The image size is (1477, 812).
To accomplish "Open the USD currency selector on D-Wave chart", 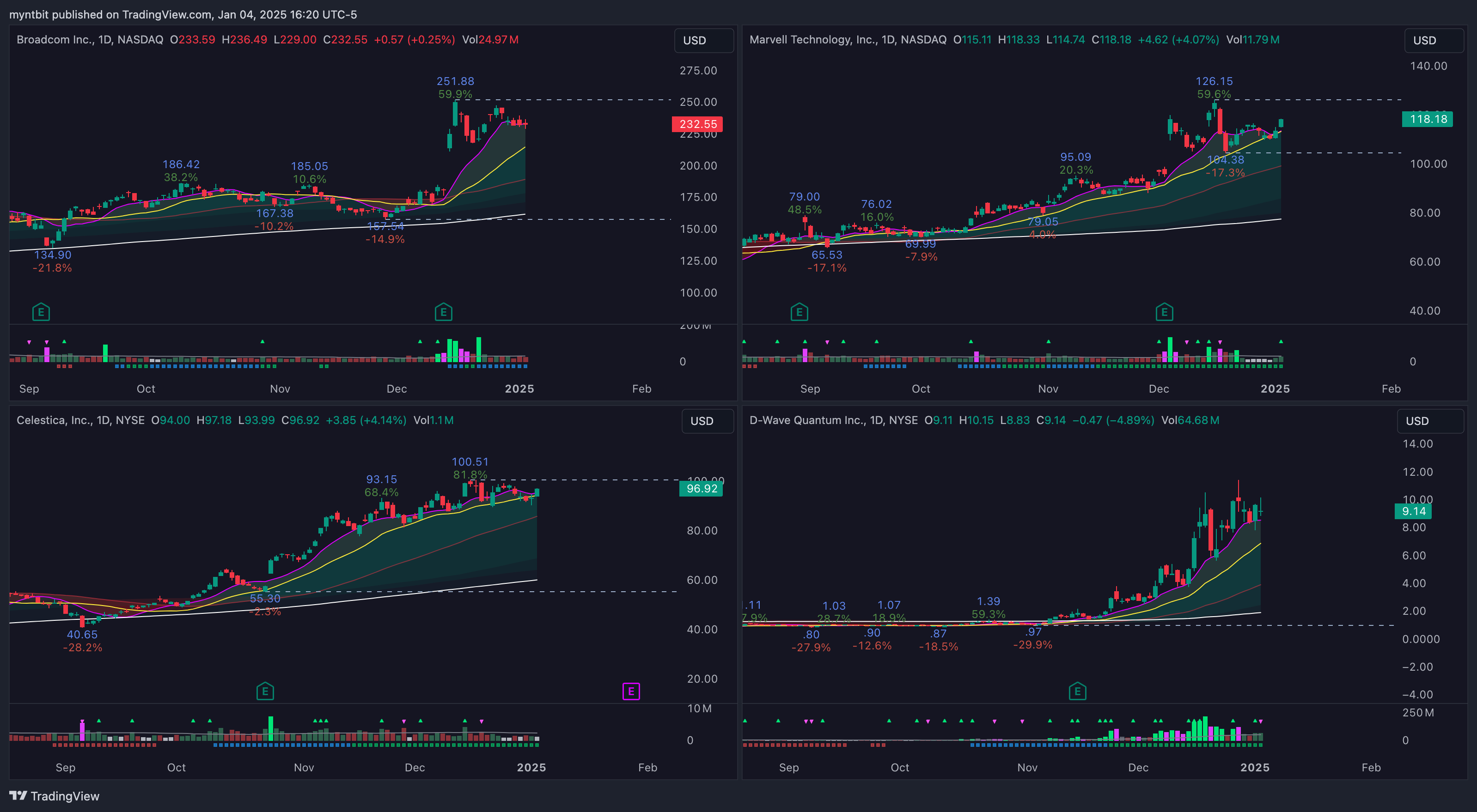I will [x=1430, y=421].
